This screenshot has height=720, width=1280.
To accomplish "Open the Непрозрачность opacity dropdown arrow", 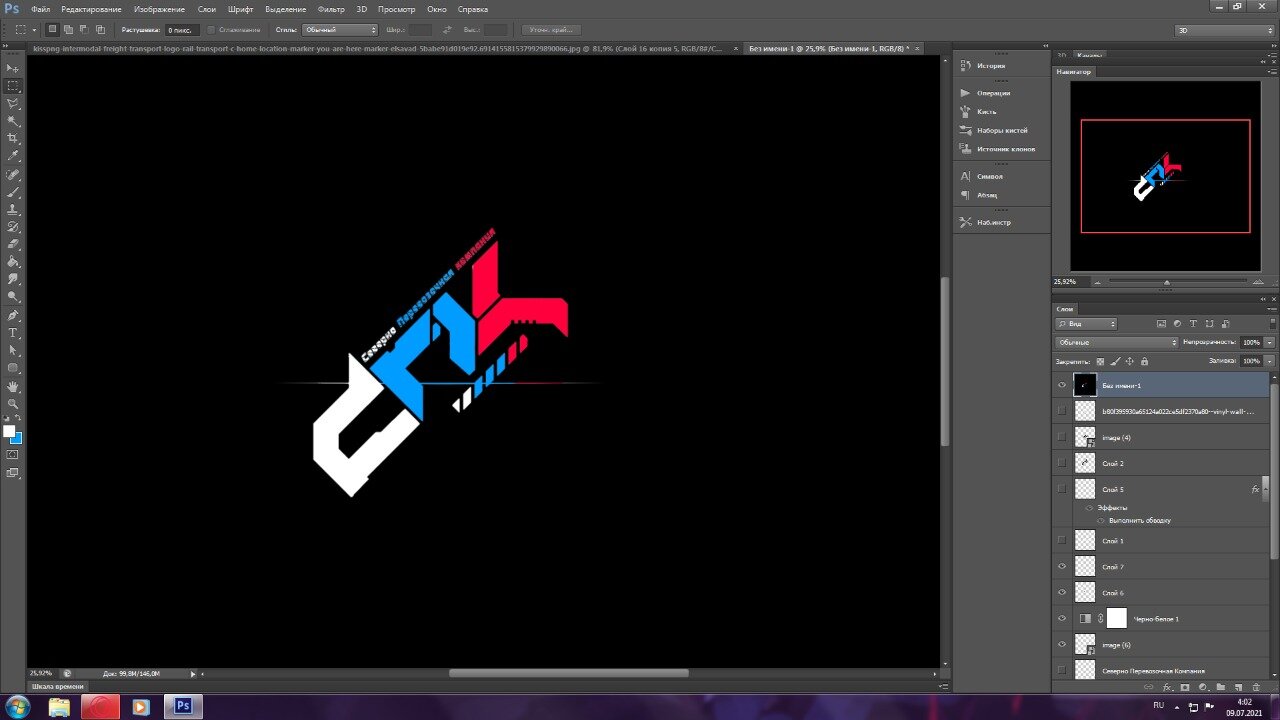I will pyautogui.click(x=1269, y=342).
